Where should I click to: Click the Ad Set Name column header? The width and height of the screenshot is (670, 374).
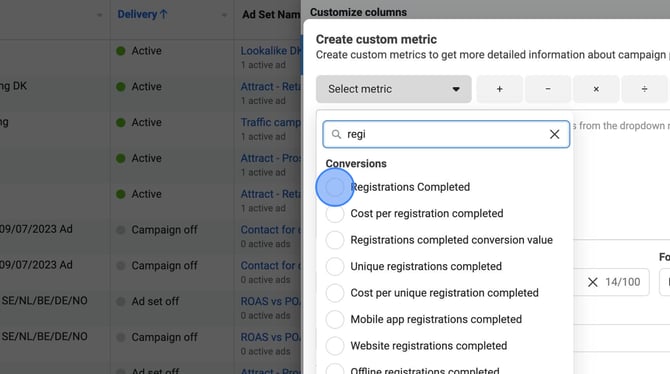tap(271, 15)
